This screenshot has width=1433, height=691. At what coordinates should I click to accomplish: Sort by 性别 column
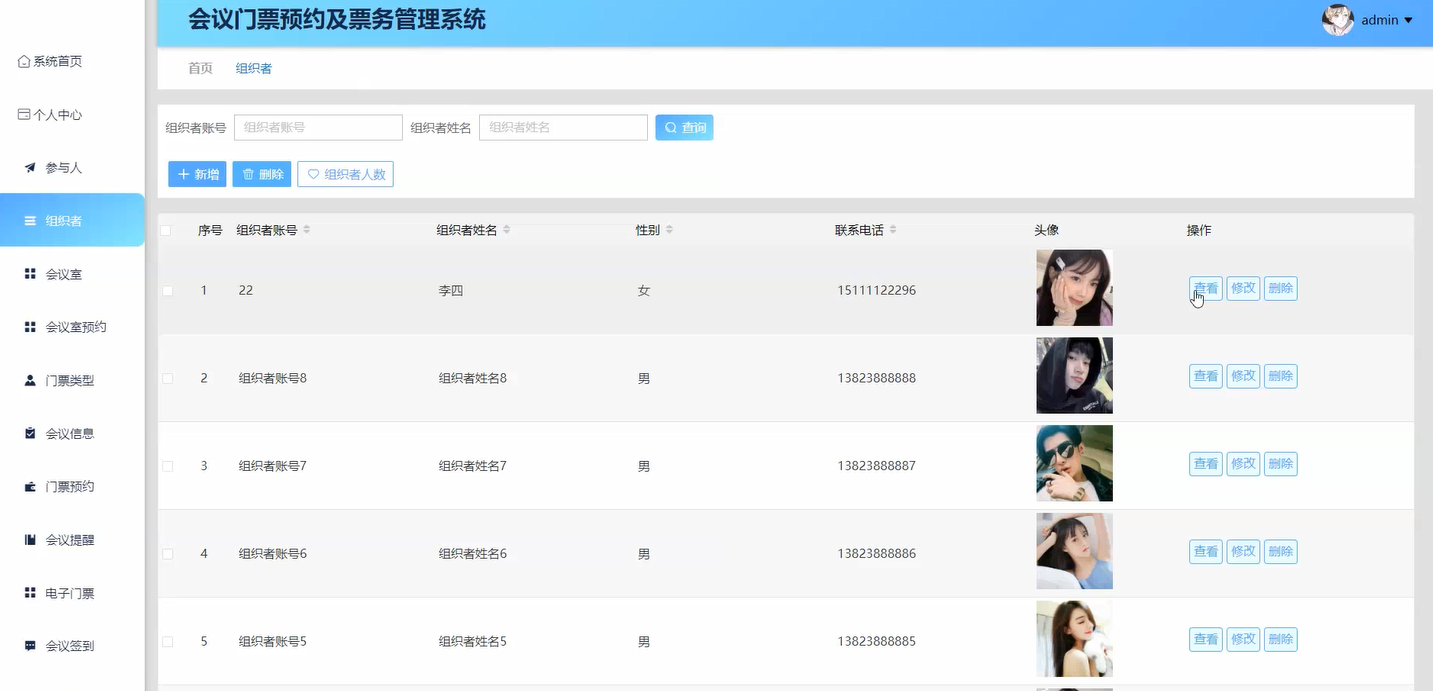click(669, 230)
